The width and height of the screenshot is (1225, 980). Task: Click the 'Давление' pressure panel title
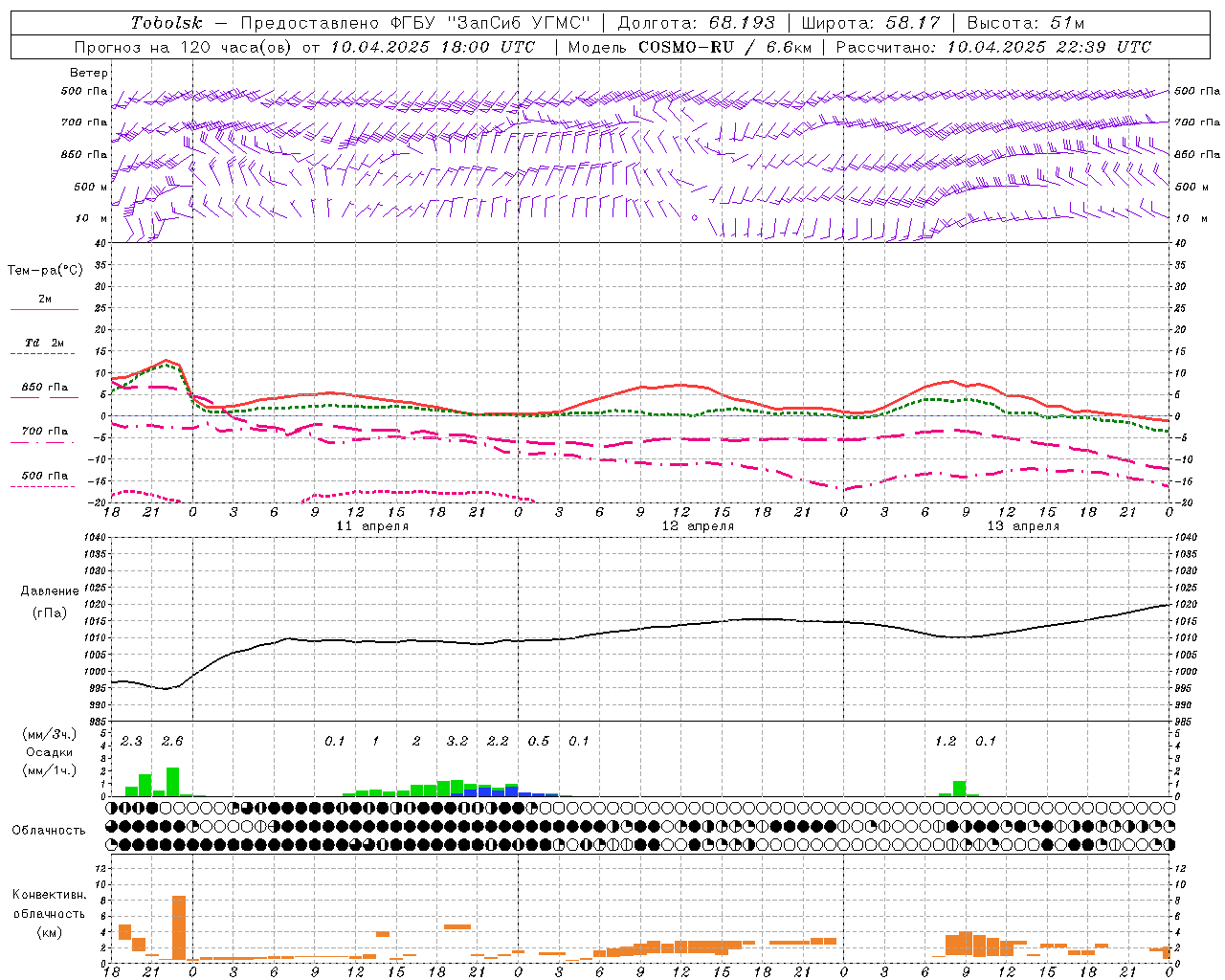(x=50, y=591)
